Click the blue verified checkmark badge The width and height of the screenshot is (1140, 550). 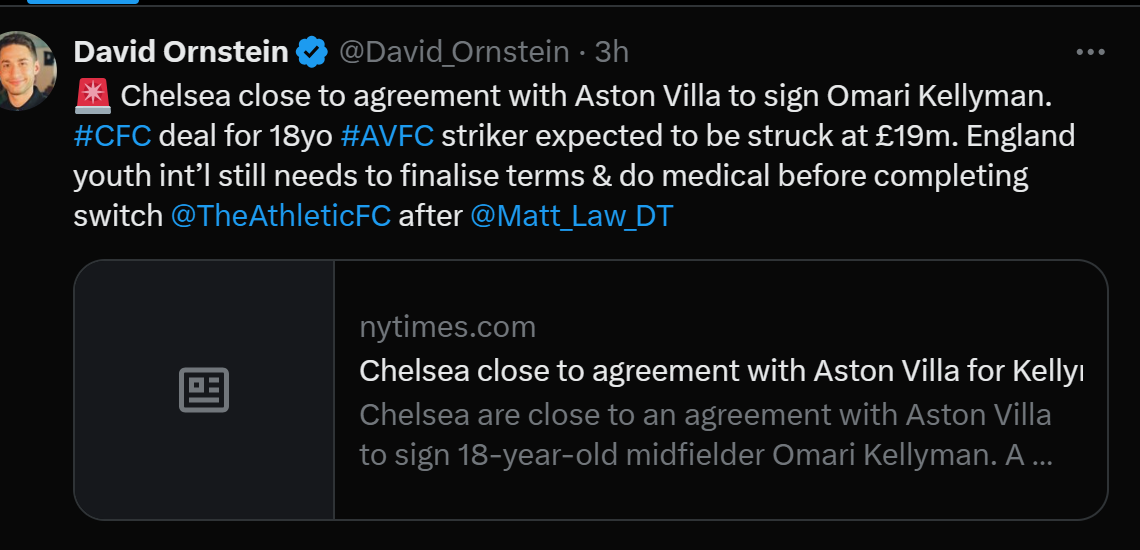pyautogui.click(x=314, y=51)
